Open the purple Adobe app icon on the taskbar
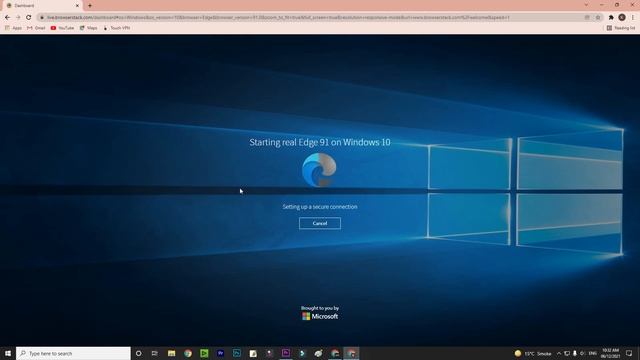This screenshot has width=640, height=360. (x=286, y=353)
